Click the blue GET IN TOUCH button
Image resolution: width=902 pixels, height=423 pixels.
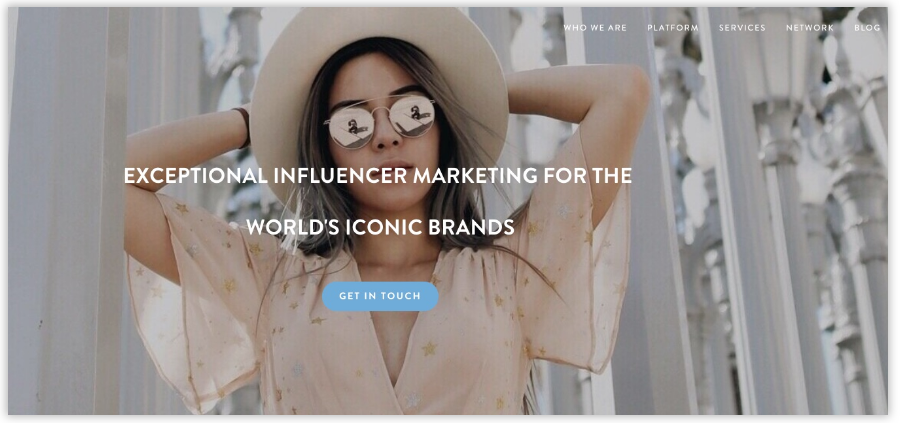coord(380,296)
